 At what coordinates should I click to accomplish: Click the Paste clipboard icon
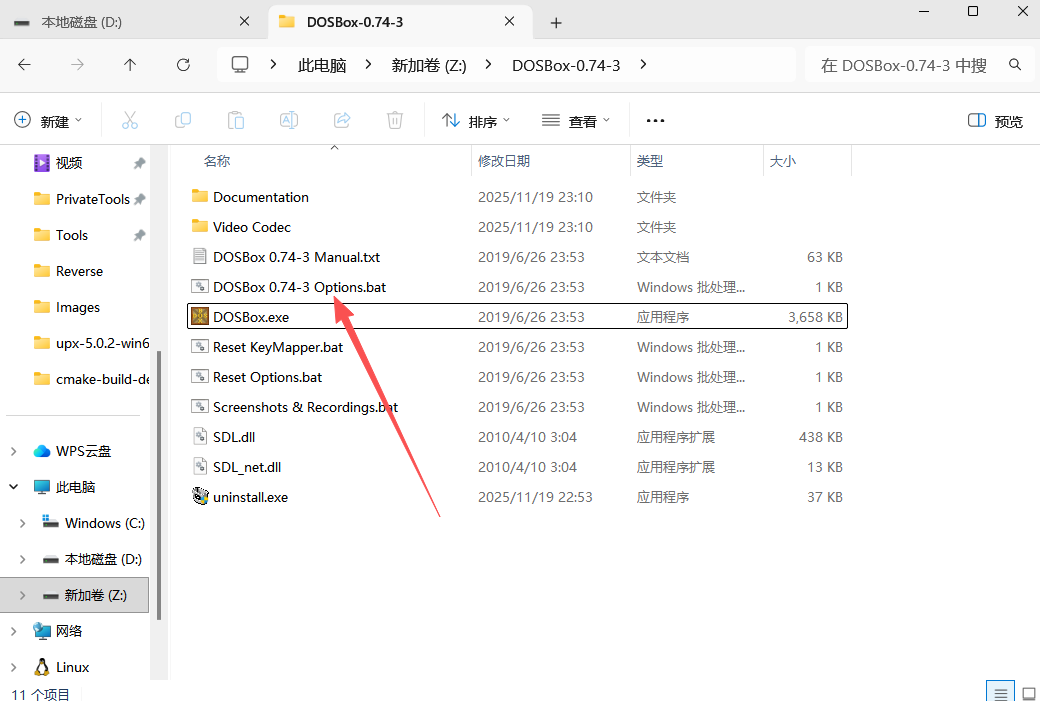[x=236, y=120]
